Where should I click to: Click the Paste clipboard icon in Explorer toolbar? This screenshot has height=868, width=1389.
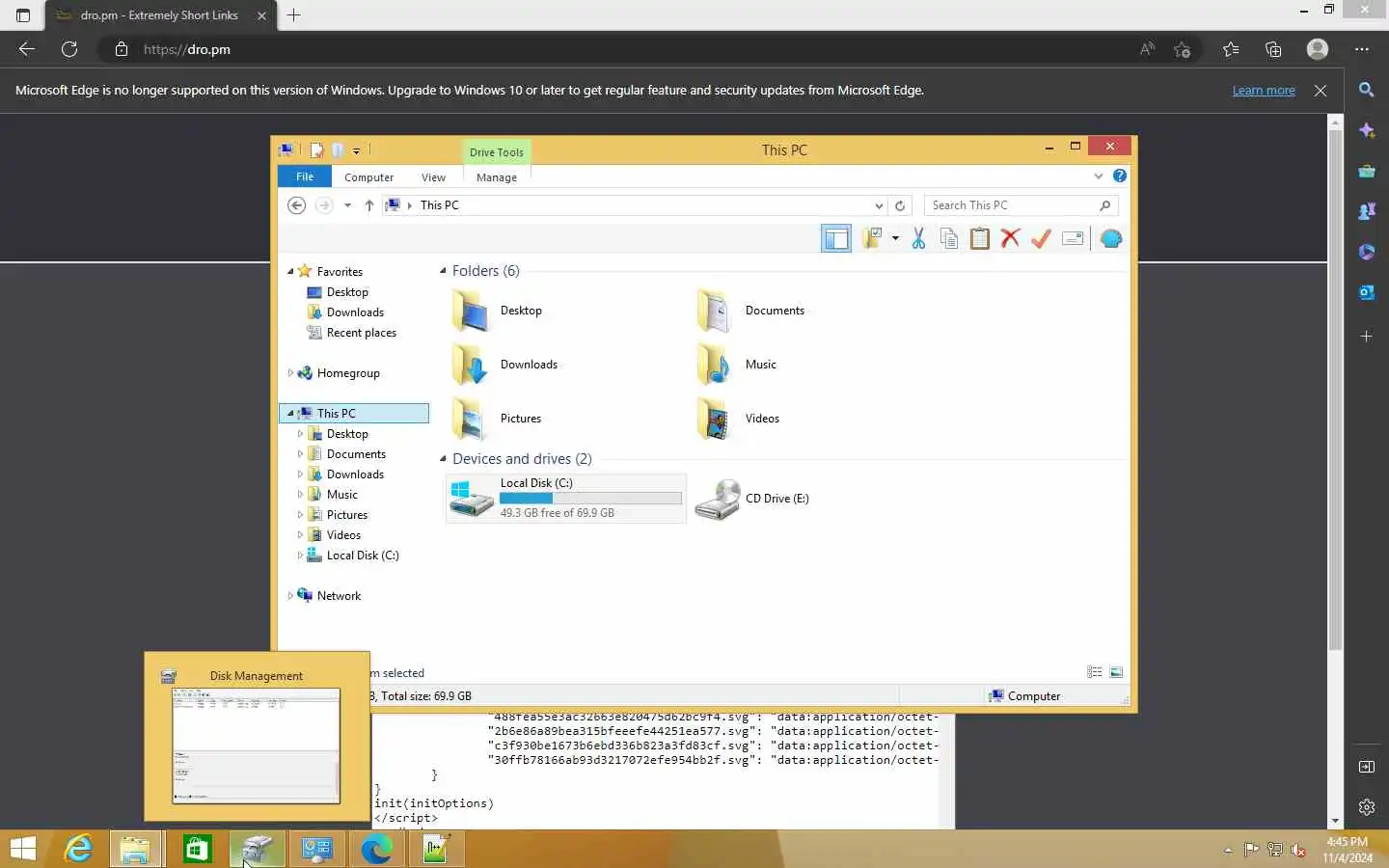tap(980, 238)
